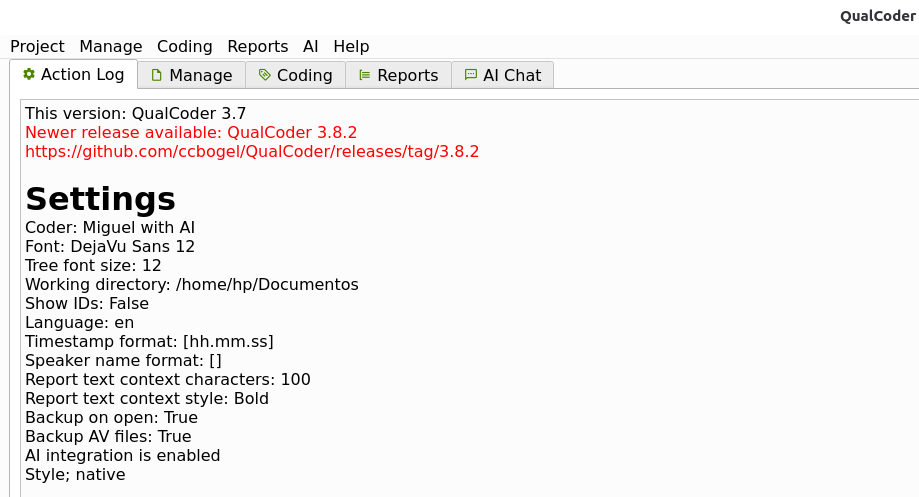Click the Settings heading in the log
This screenshot has width=919, height=497.
click(100, 198)
